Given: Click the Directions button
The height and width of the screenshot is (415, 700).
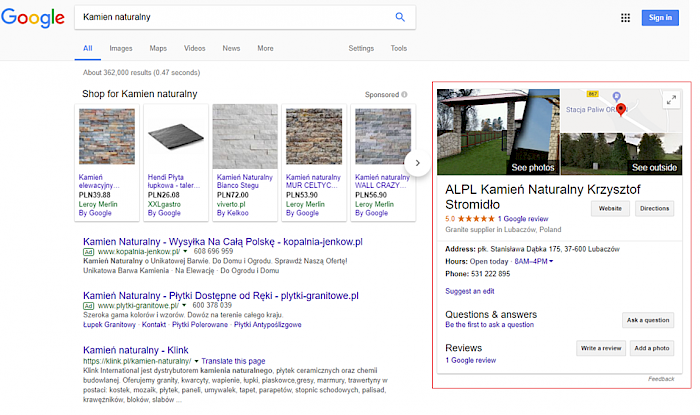Looking at the screenshot, I should pos(654,208).
